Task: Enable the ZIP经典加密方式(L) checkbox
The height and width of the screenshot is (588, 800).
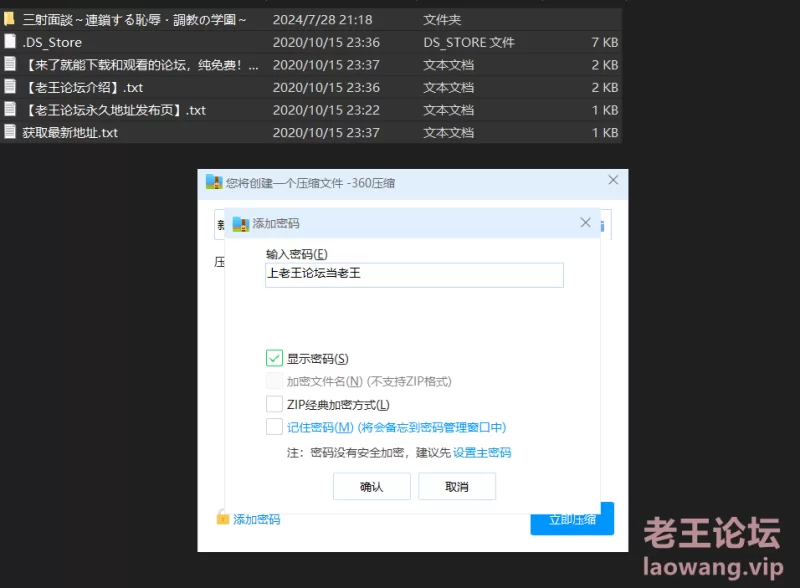Action: click(274, 404)
